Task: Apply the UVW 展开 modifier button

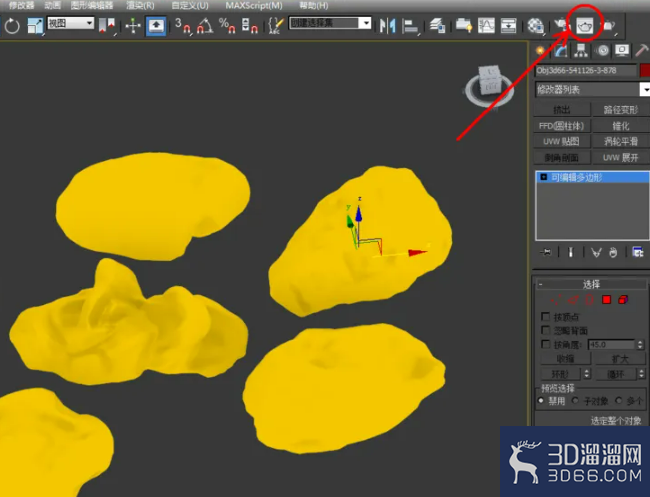Action: pyautogui.click(x=621, y=158)
